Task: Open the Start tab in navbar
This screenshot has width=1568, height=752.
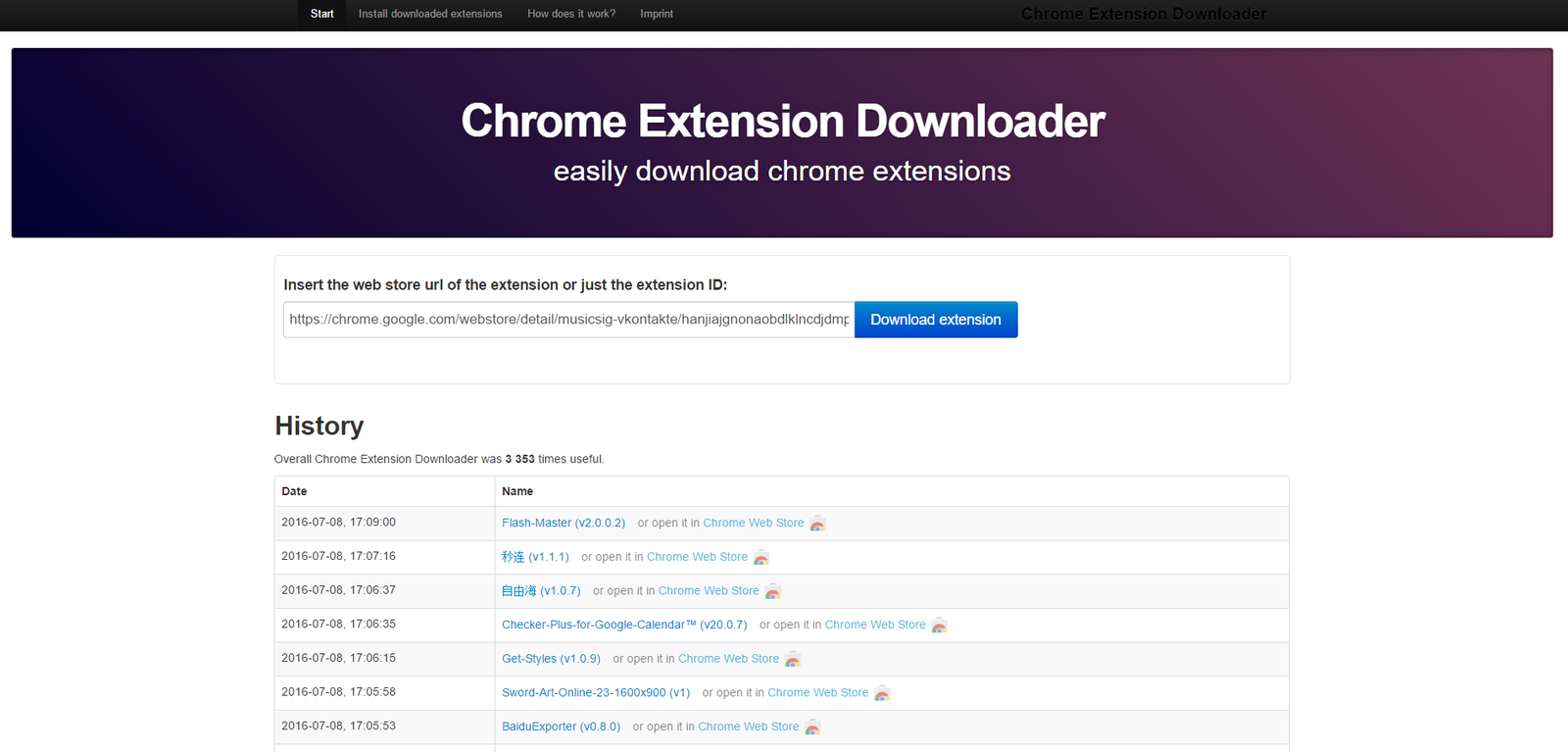Action: [321, 14]
